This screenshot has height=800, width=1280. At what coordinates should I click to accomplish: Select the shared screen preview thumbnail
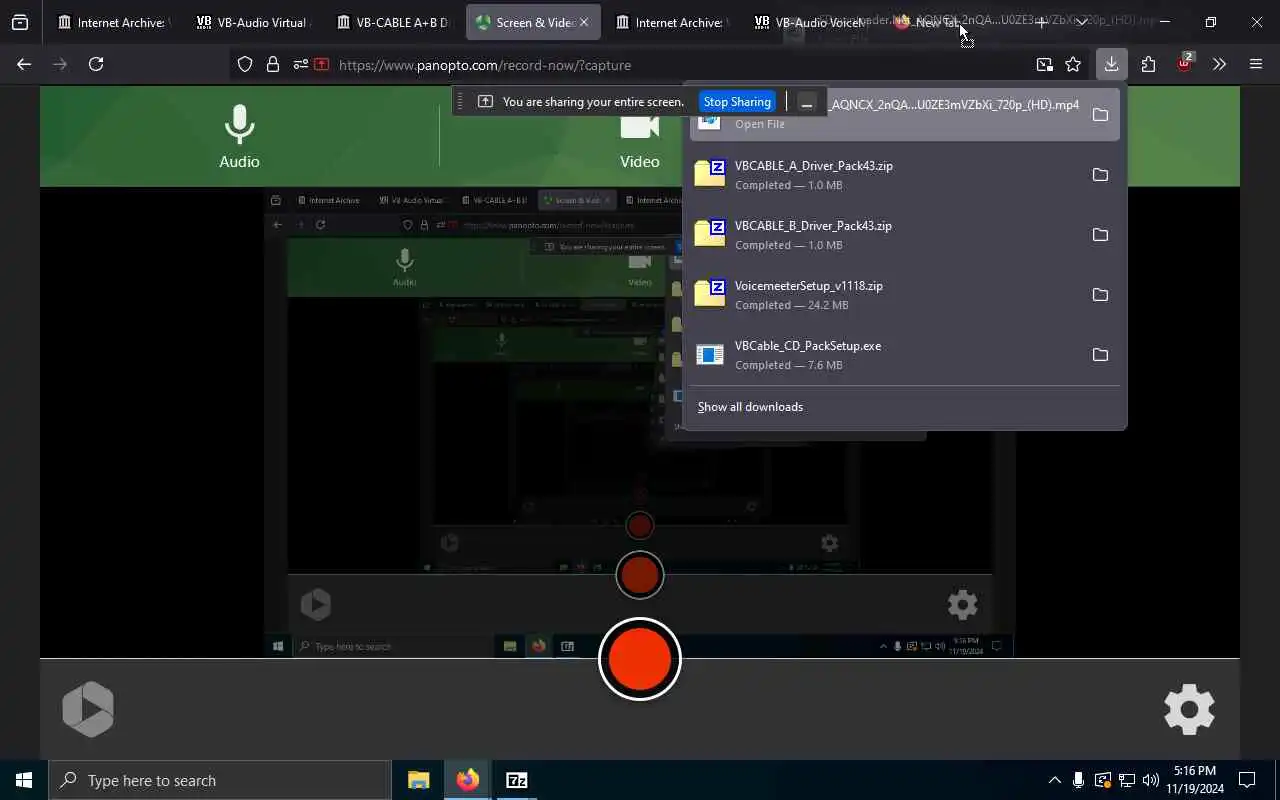tap(640, 422)
